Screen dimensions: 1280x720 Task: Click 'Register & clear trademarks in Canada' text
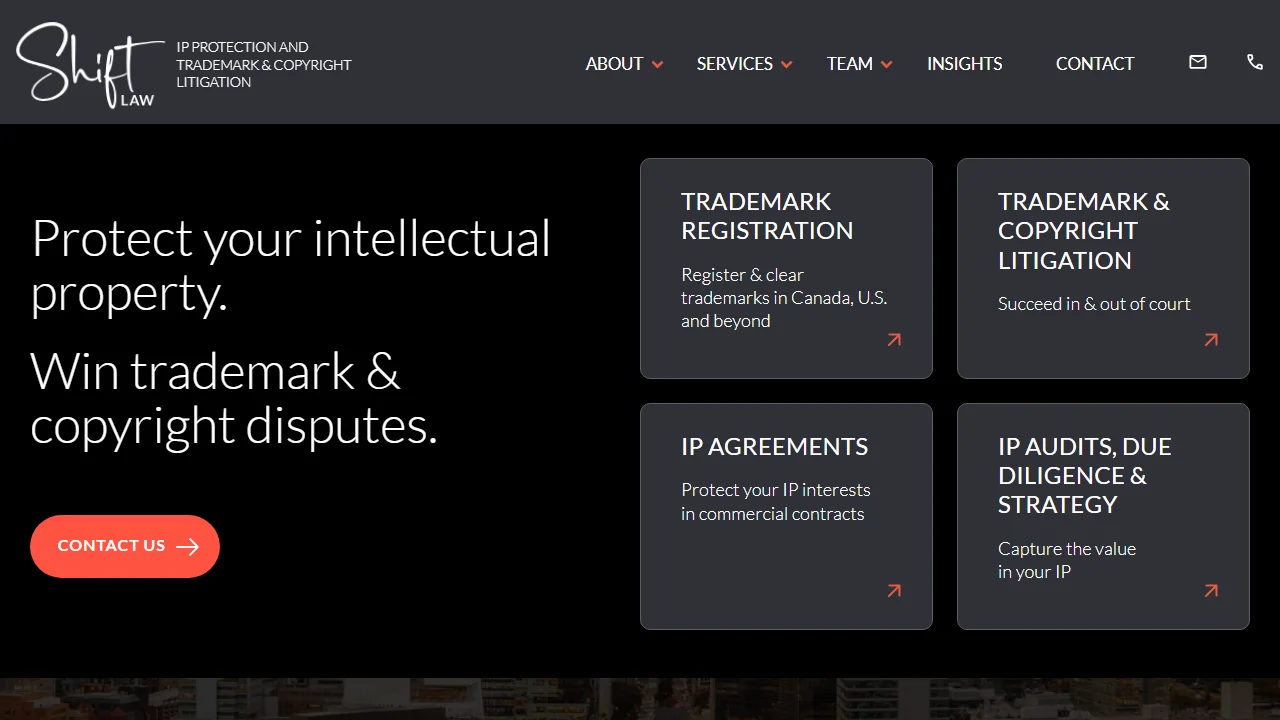click(784, 297)
